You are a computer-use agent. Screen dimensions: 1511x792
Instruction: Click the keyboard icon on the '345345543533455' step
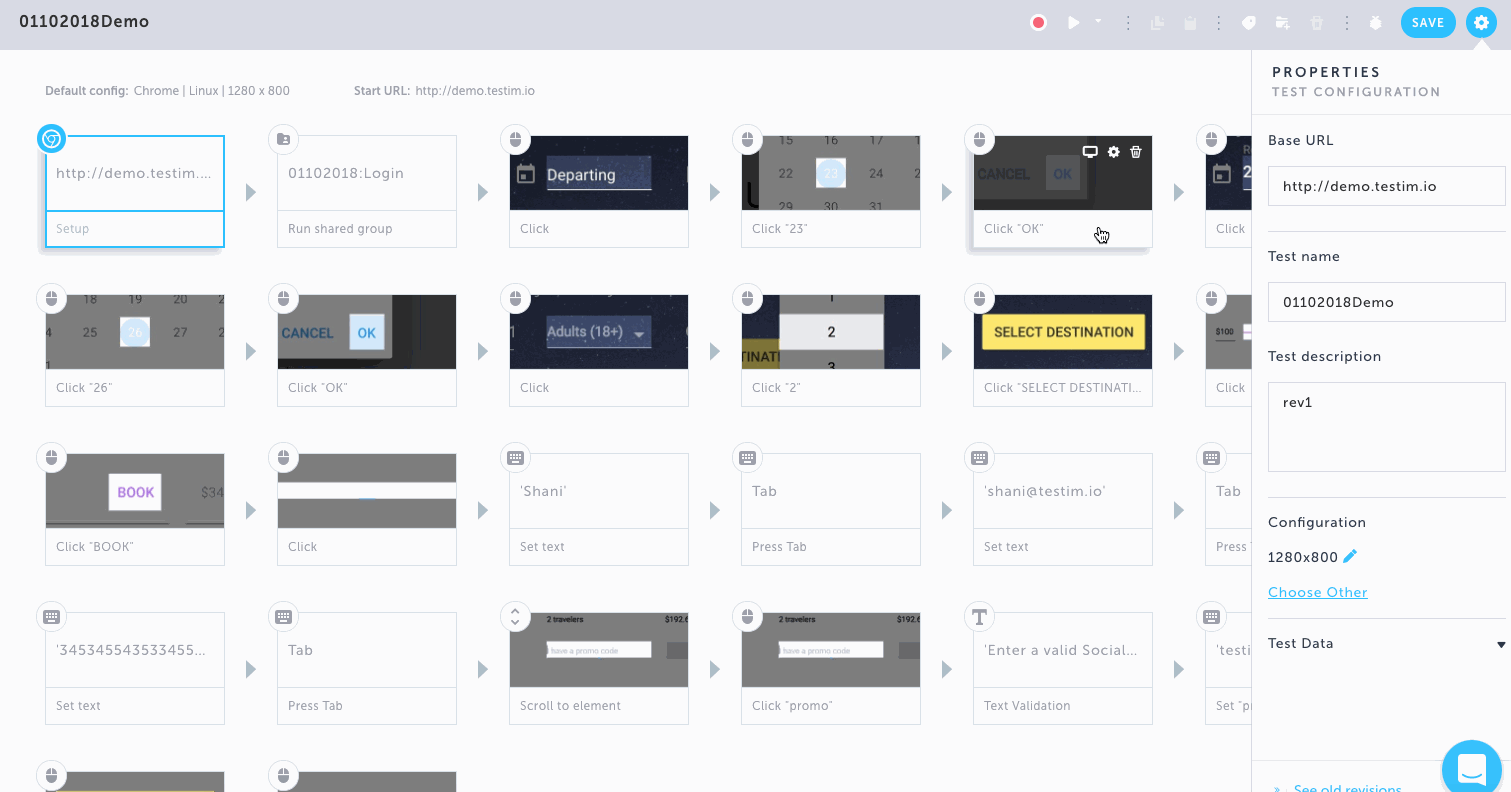click(52, 616)
